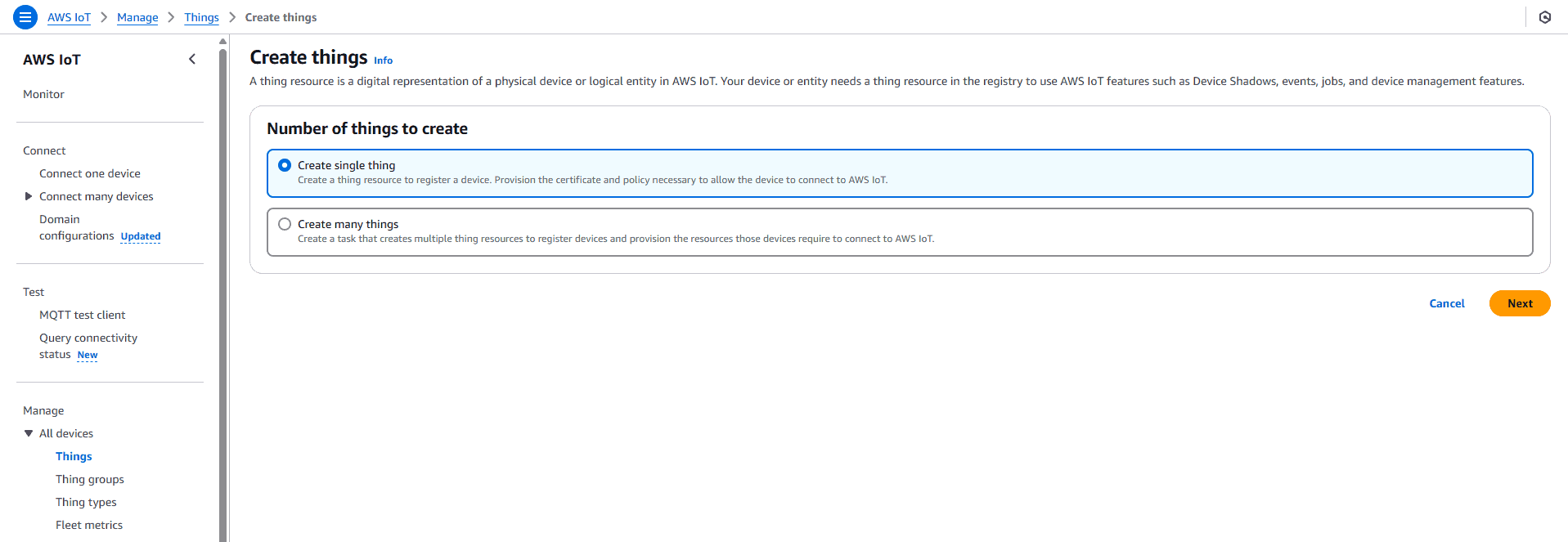Select the Create single thing radio button
Screen dimensions: 1568x542
coord(285,165)
